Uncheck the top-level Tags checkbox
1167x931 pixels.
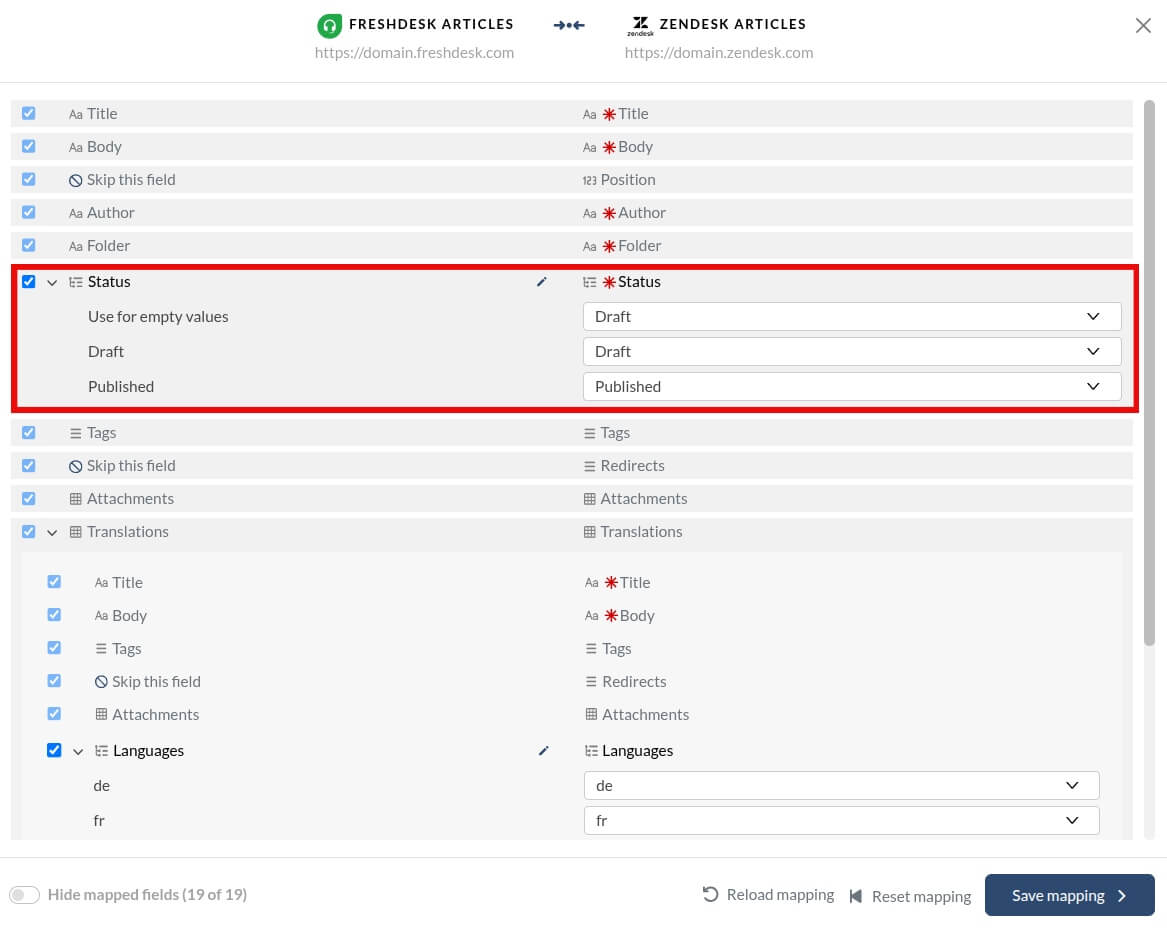28,432
